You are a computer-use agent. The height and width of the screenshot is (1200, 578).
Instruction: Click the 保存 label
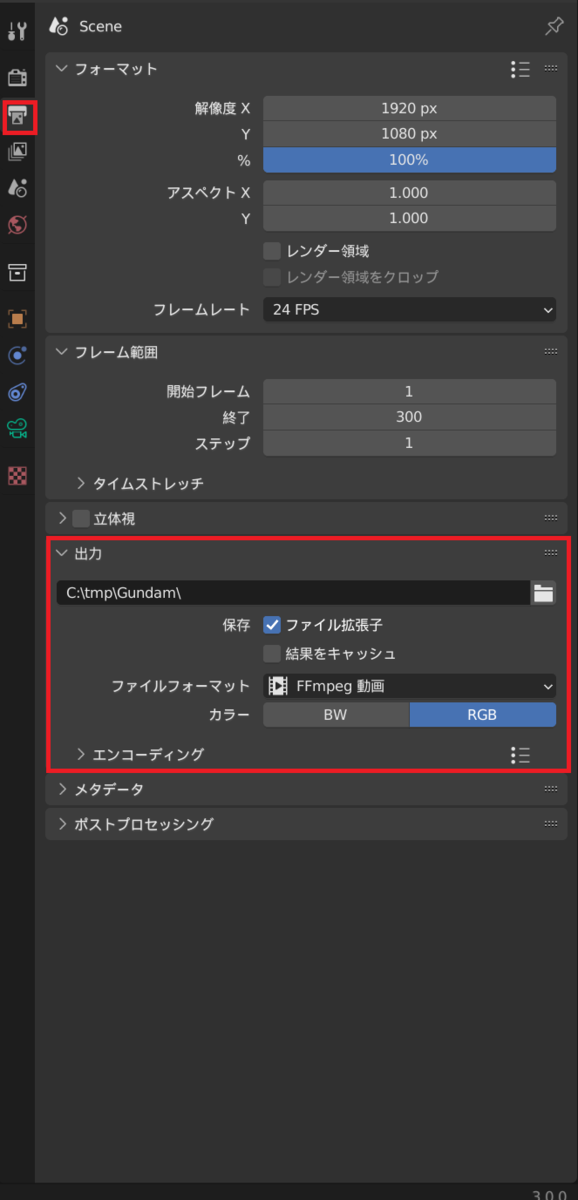(236, 625)
